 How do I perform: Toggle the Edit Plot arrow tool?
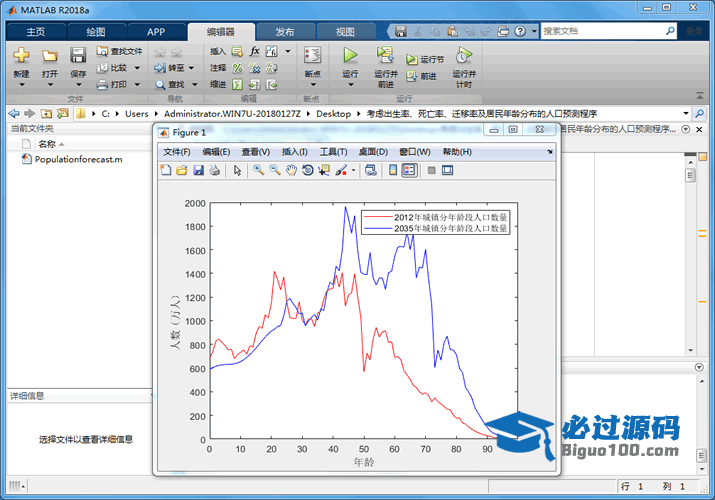[238, 171]
